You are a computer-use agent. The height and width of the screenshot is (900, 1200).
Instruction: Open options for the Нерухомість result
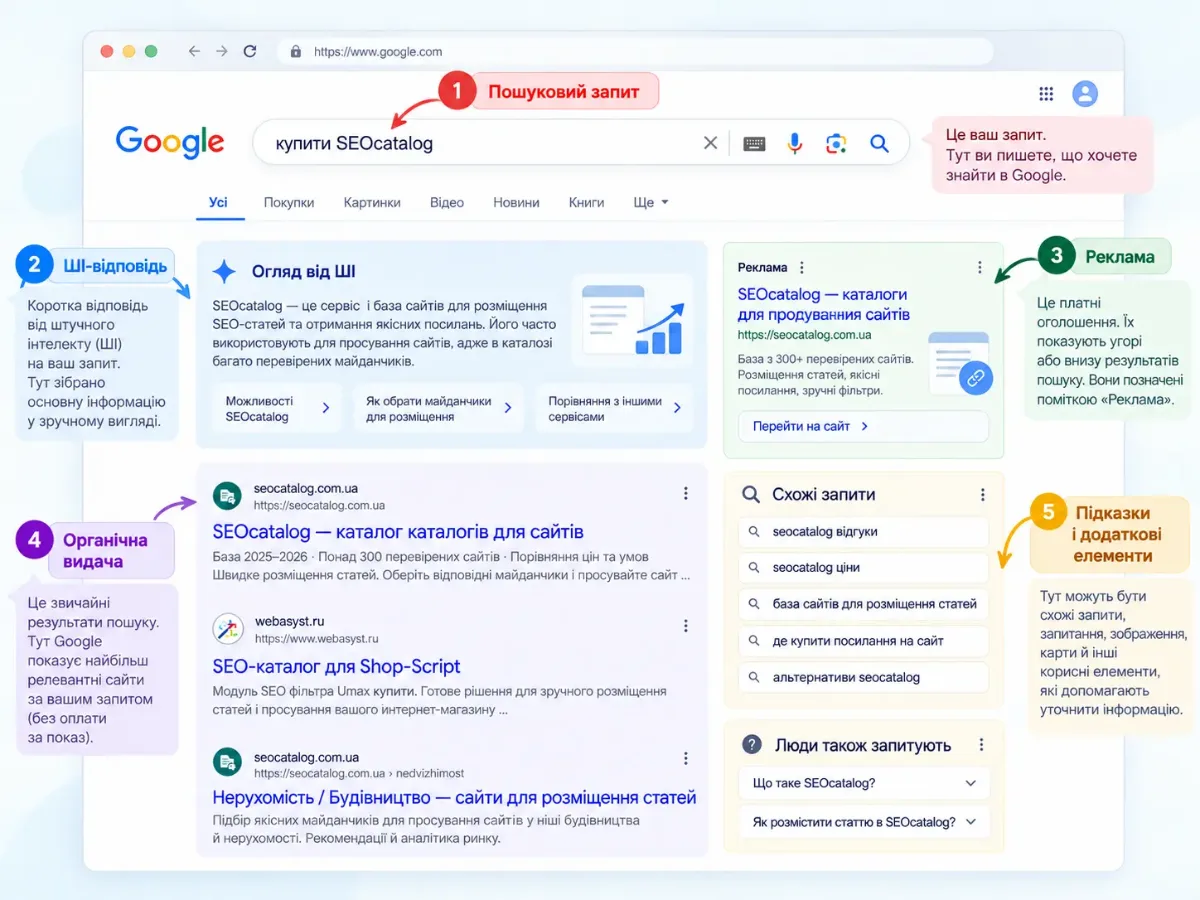(686, 758)
